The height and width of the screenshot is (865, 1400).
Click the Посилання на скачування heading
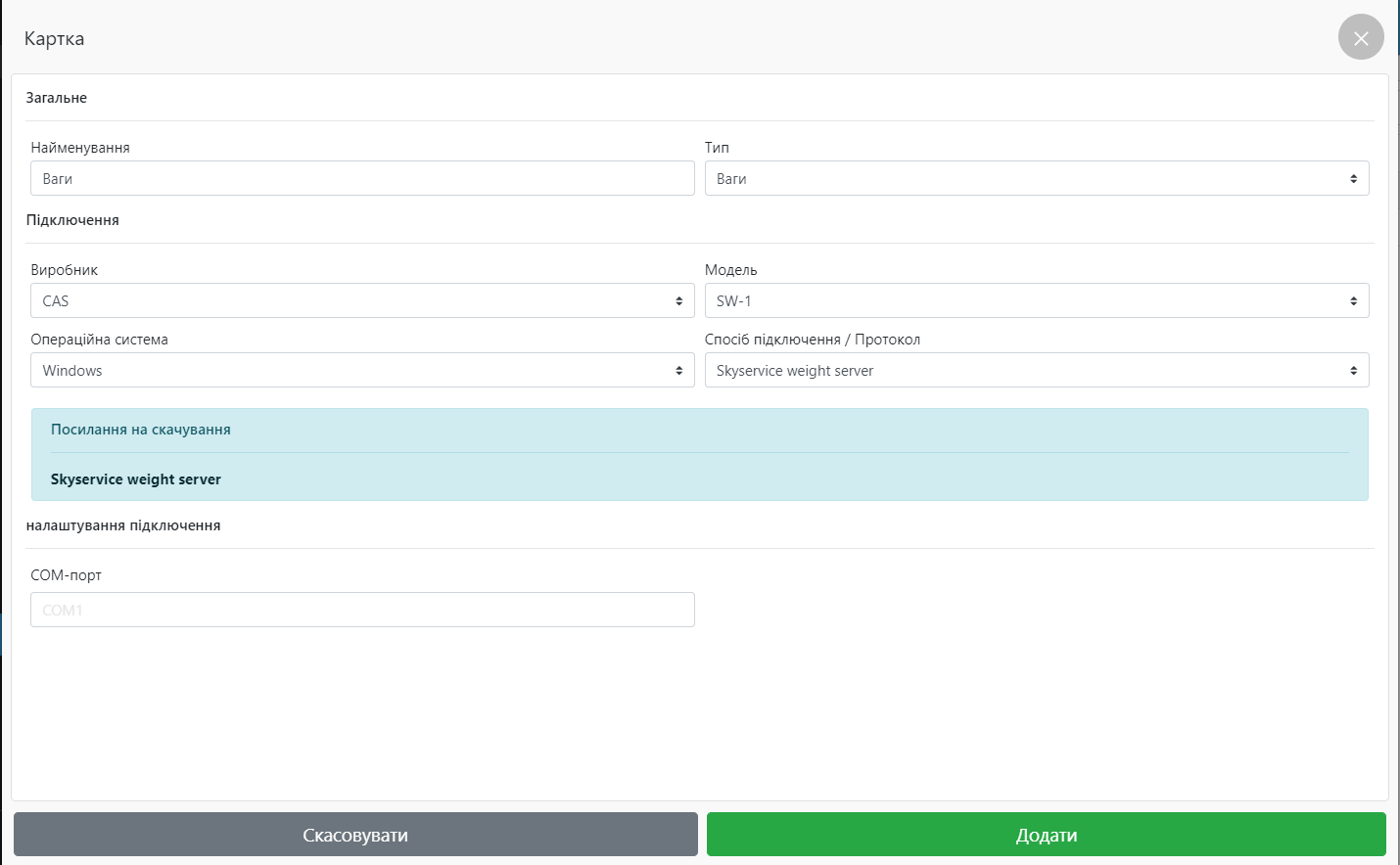click(x=141, y=430)
